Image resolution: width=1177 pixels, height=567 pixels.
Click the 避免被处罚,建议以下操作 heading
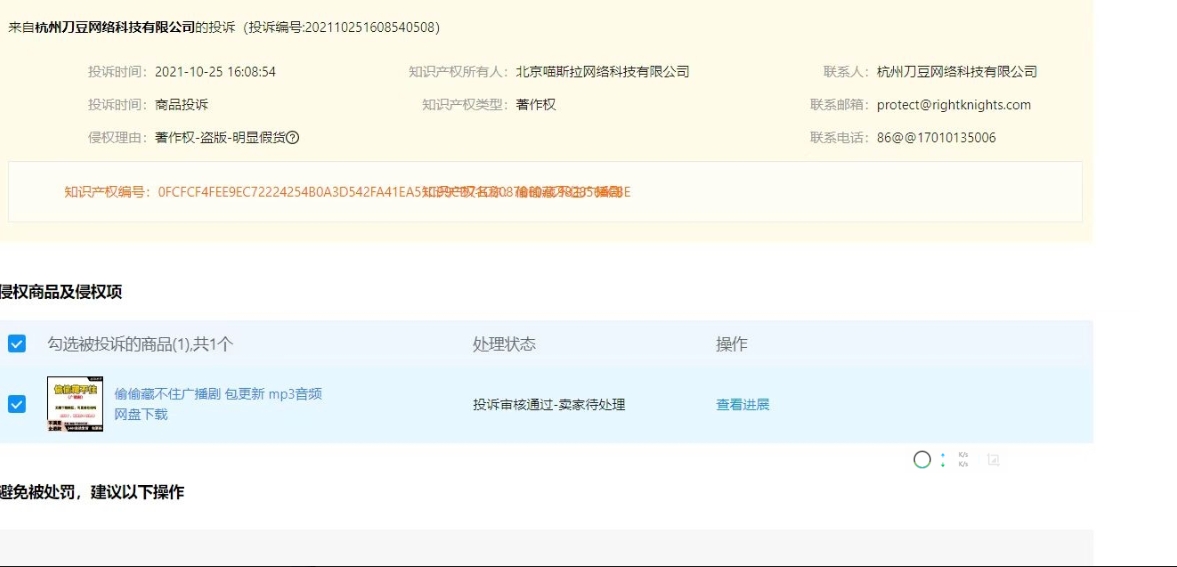click(x=91, y=492)
